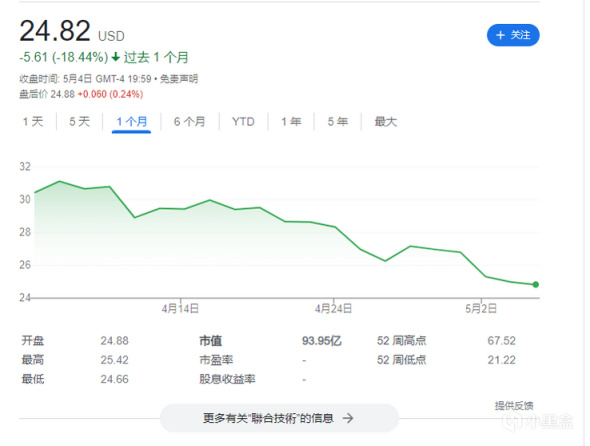Switch to the YTD tab
The height and width of the screenshot is (446, 590).
pos(243,122)
